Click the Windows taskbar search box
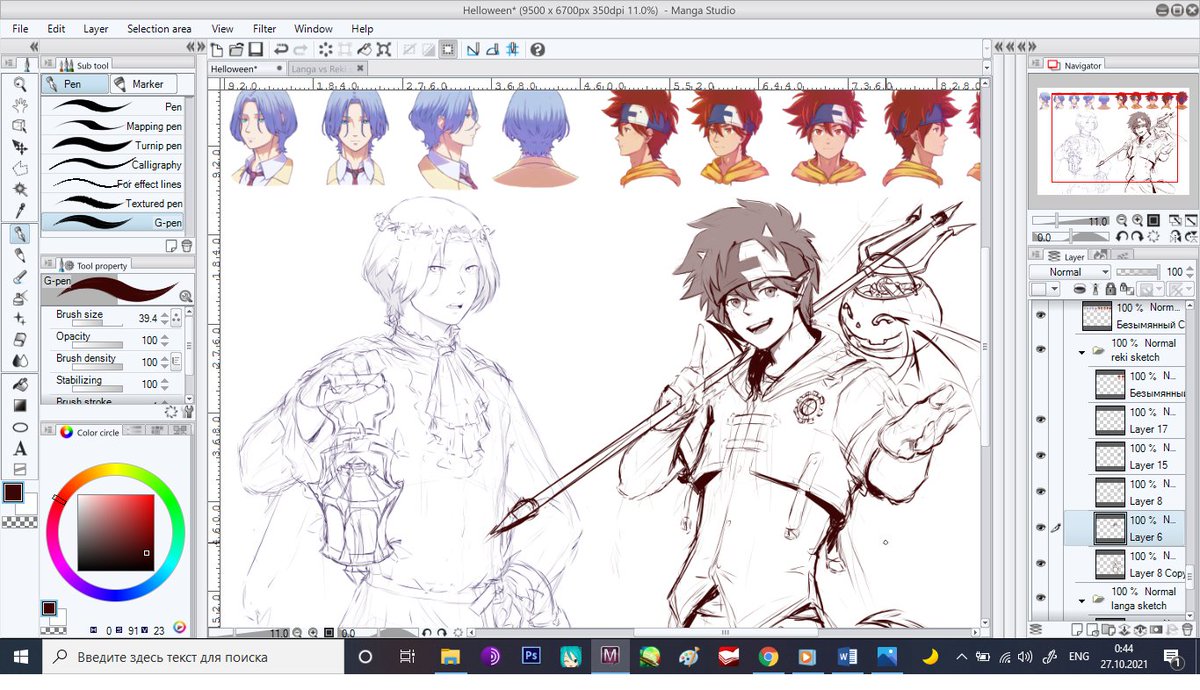Image resolution: width=1200 pixels, height=690 pixels. 192,657
